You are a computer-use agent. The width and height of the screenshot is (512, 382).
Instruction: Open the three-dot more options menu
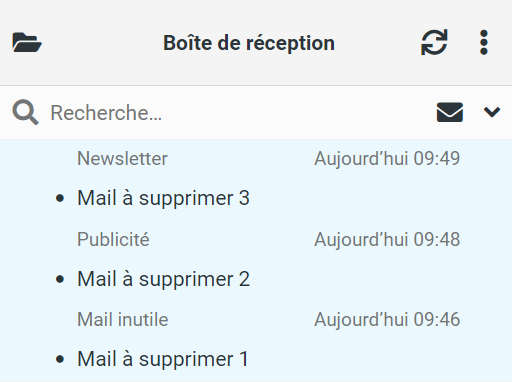click(x=484, y=42)
